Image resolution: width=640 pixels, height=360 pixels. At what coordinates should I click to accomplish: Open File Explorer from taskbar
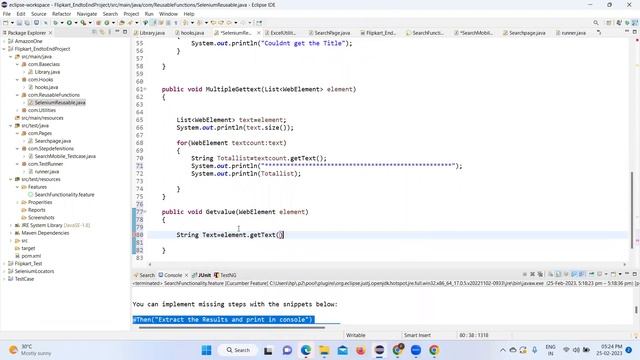(x=324, y=350)
